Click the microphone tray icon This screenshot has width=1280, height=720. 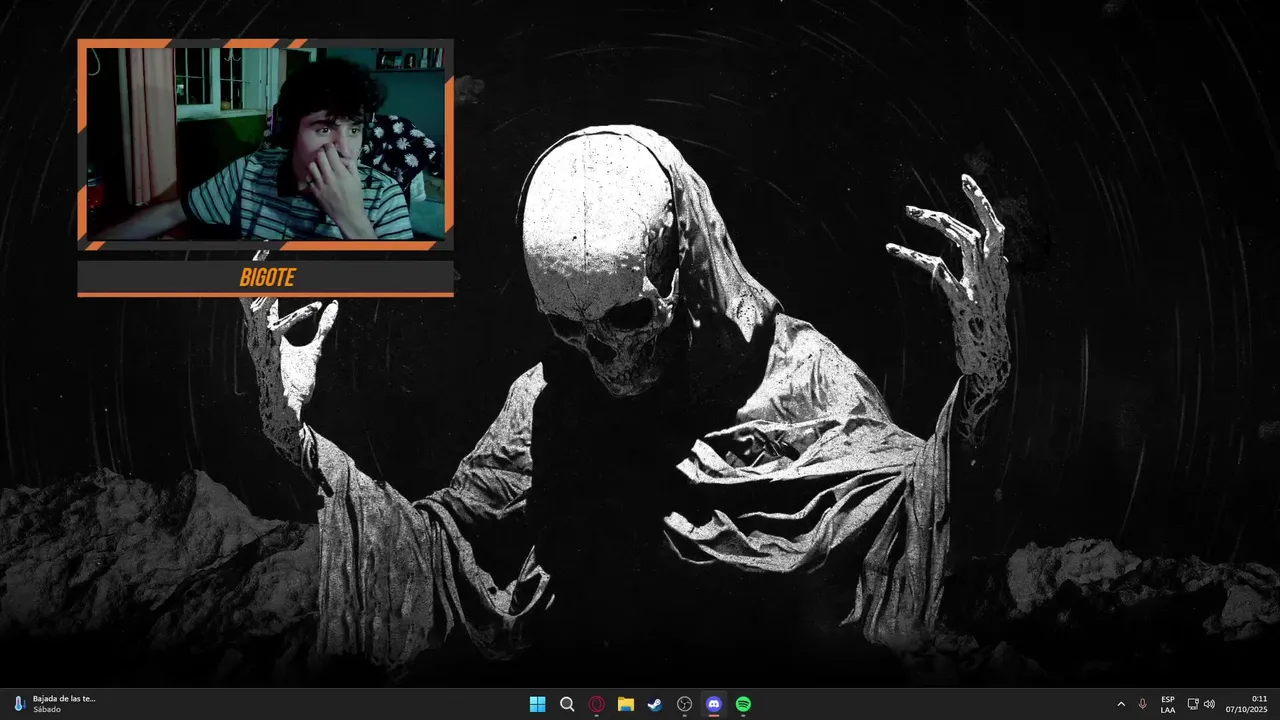pos(1143,704)
